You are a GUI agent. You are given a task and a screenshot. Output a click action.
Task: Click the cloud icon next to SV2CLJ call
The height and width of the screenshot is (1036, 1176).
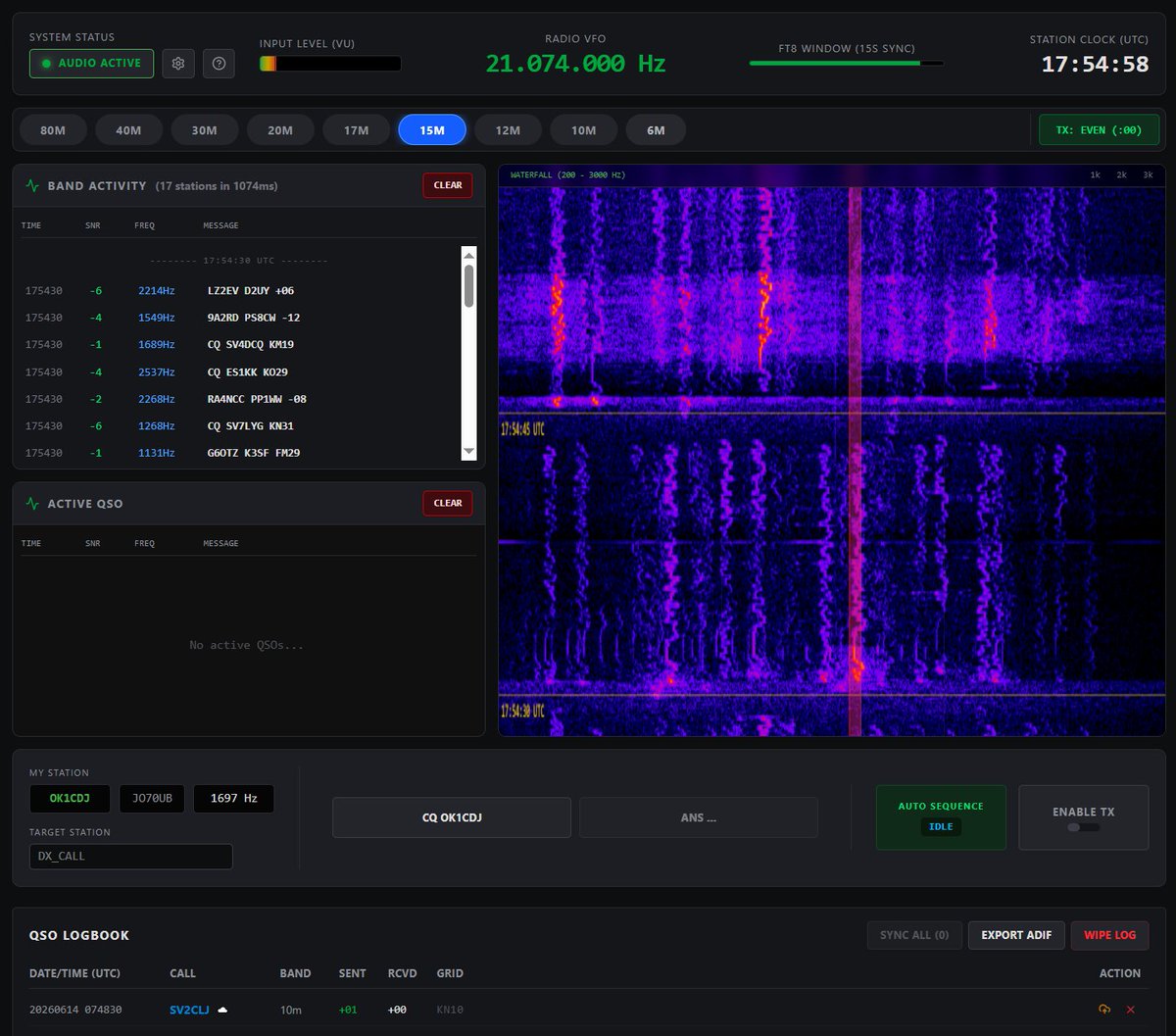222,1010
